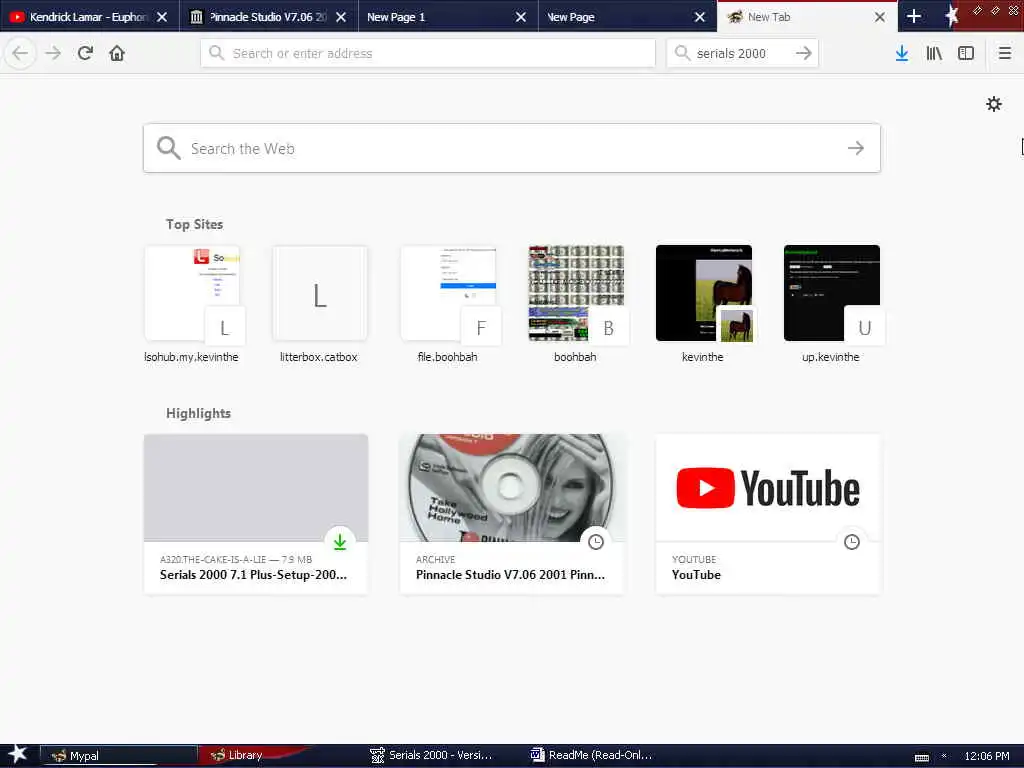This screenshot has width=1024, height=768.
Task: Go back with the back arrow button
Action: [x=20, y=53]
